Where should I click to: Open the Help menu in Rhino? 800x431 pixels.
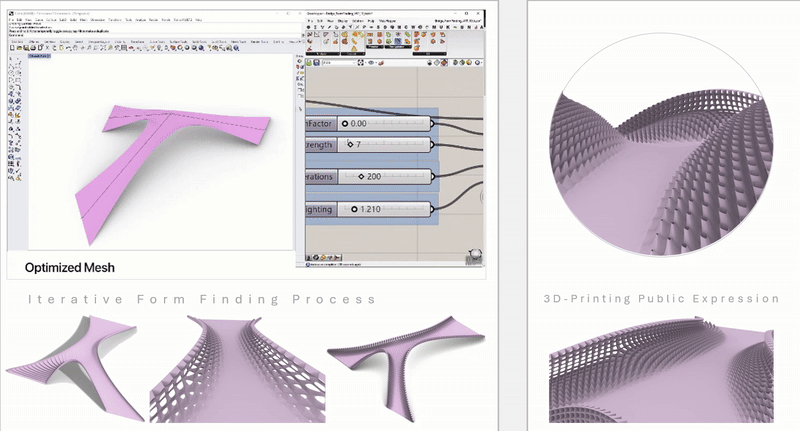point(200,19)
